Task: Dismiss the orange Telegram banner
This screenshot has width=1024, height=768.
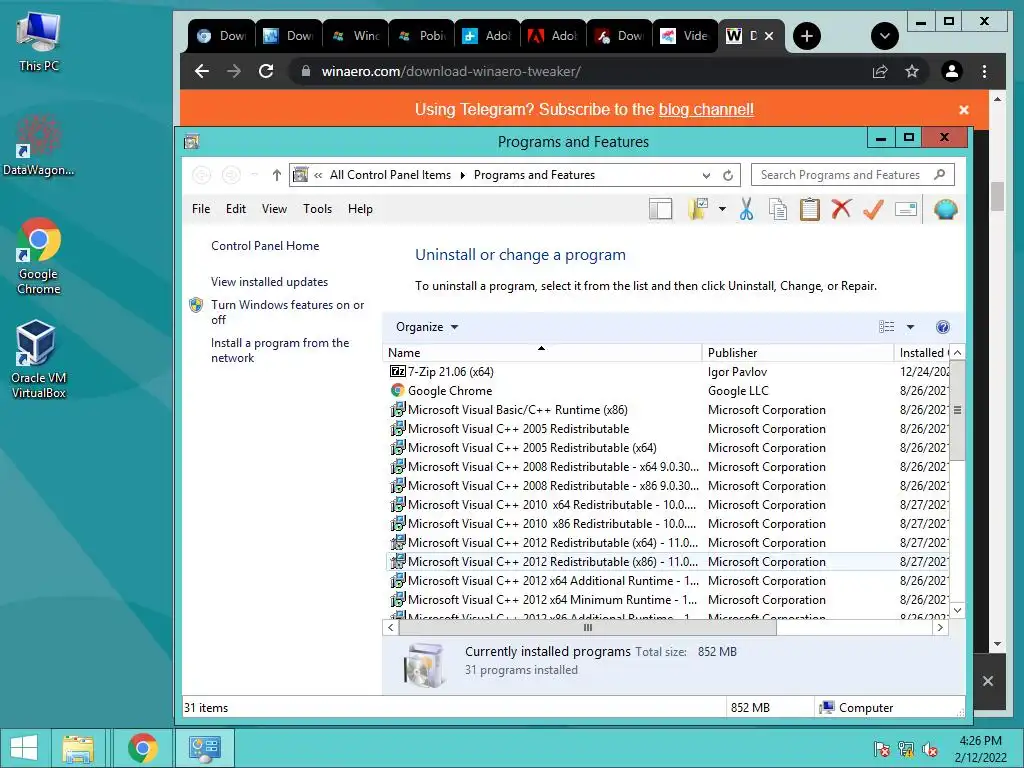Action: (x=963, y=110)
